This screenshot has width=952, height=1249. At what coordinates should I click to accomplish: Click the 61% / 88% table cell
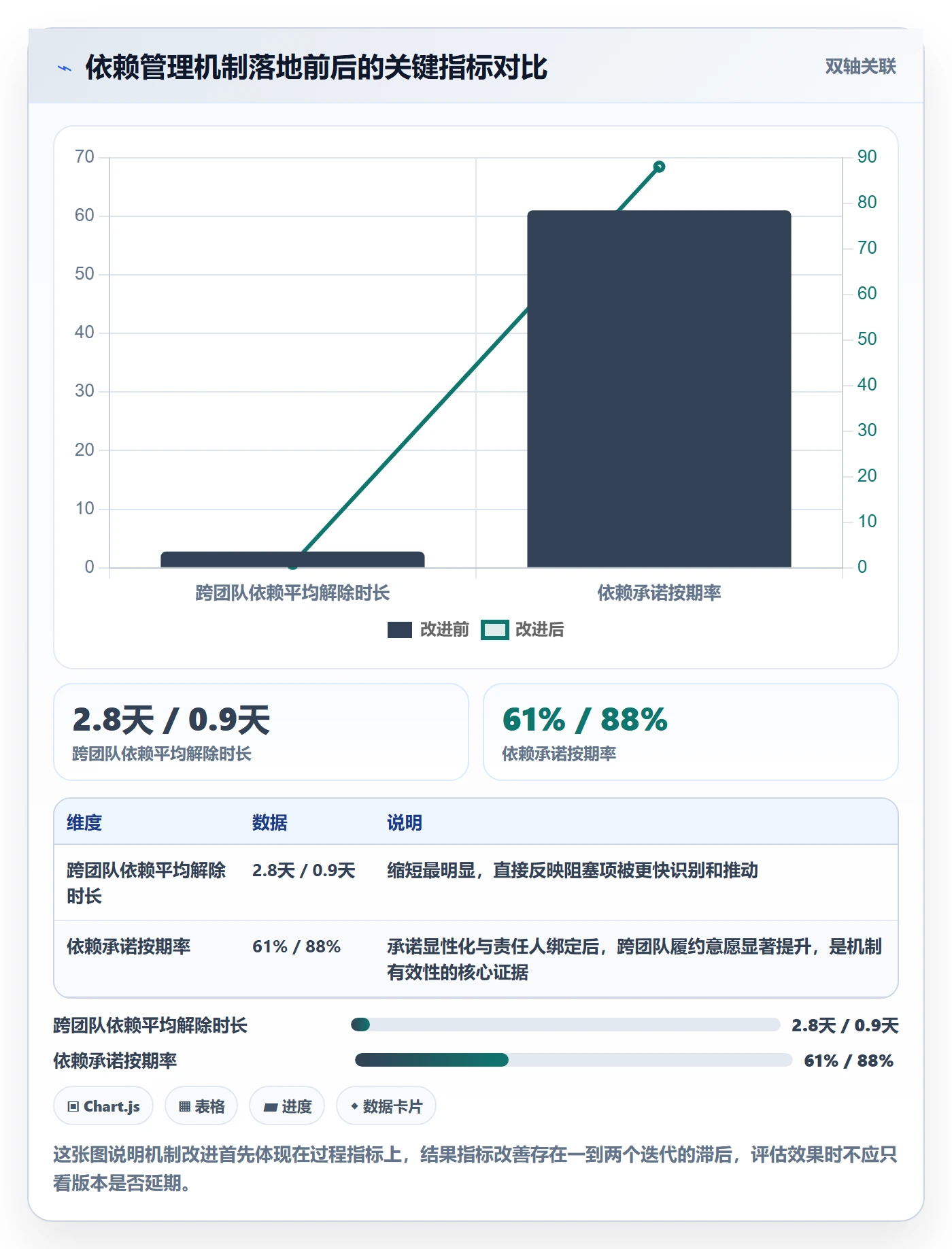(x=296, y=946)
